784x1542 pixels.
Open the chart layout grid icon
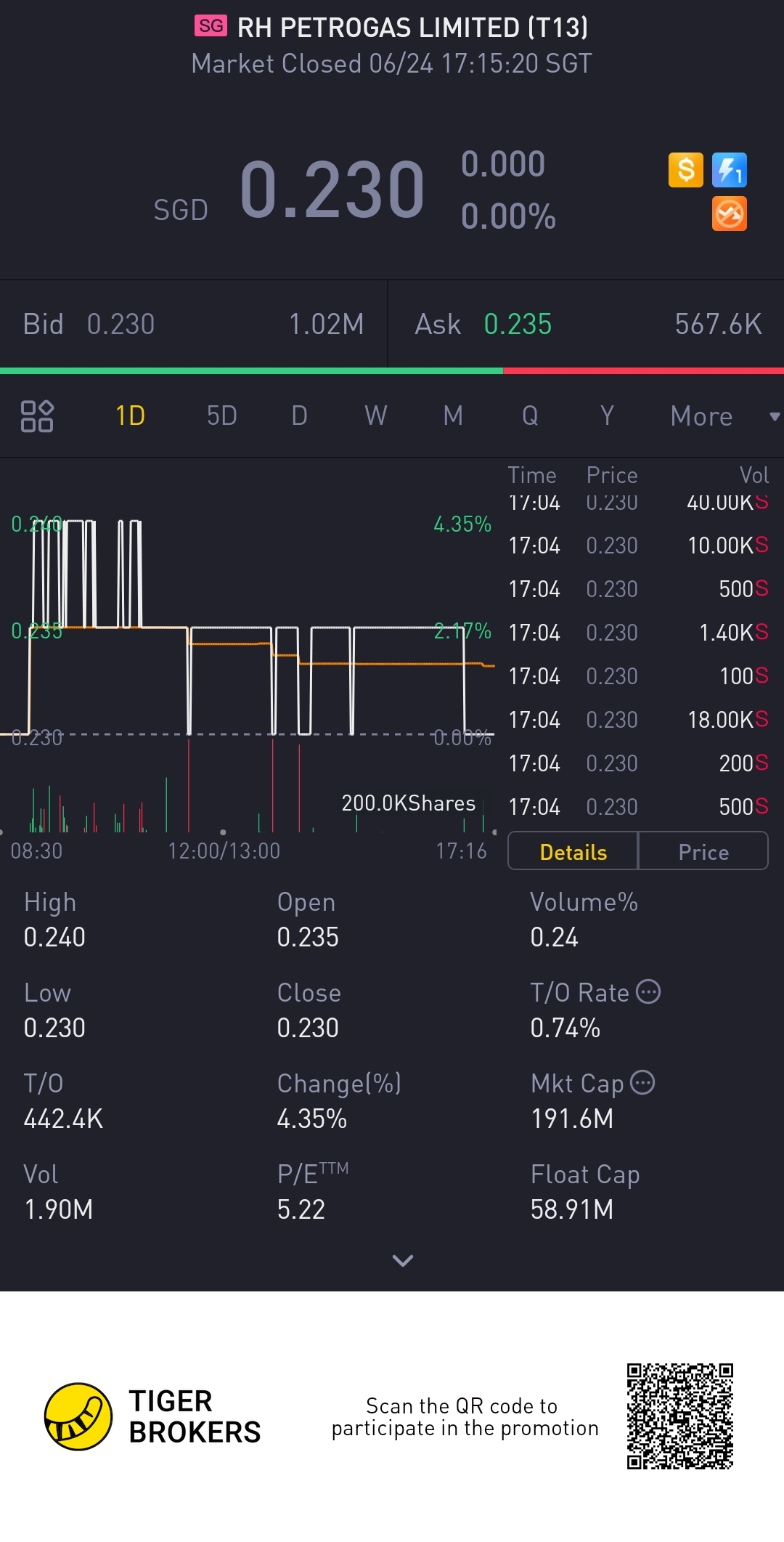[37, 416]
